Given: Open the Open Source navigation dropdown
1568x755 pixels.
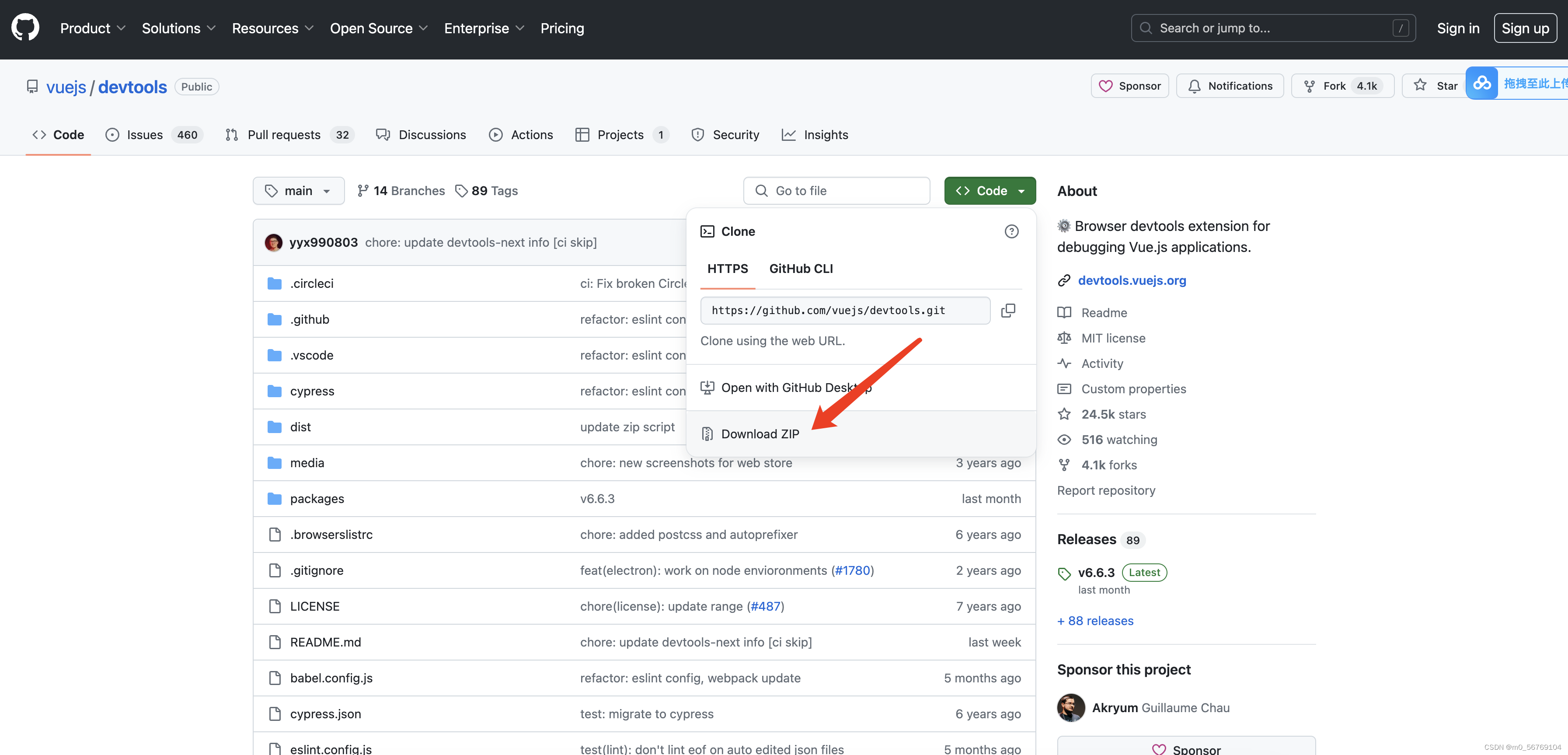Looking at the screenshot, I should point(379,28).
